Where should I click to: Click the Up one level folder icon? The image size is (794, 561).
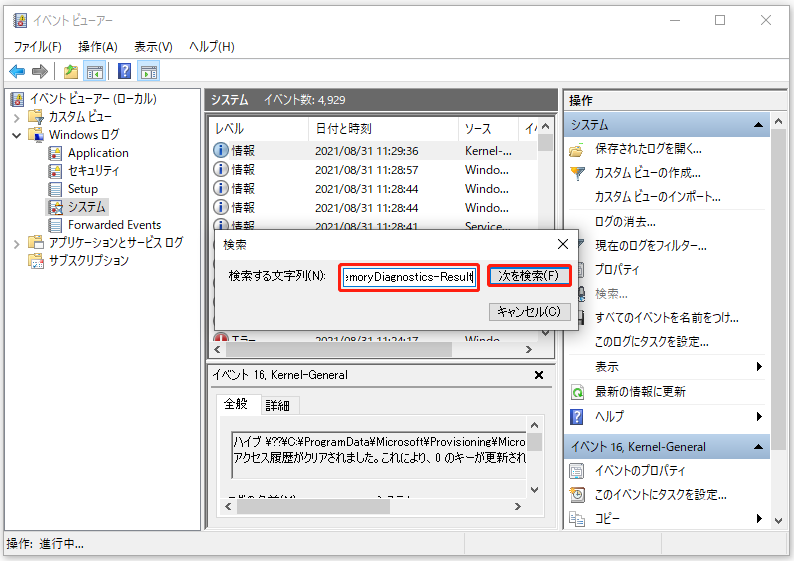click(71, 71)
